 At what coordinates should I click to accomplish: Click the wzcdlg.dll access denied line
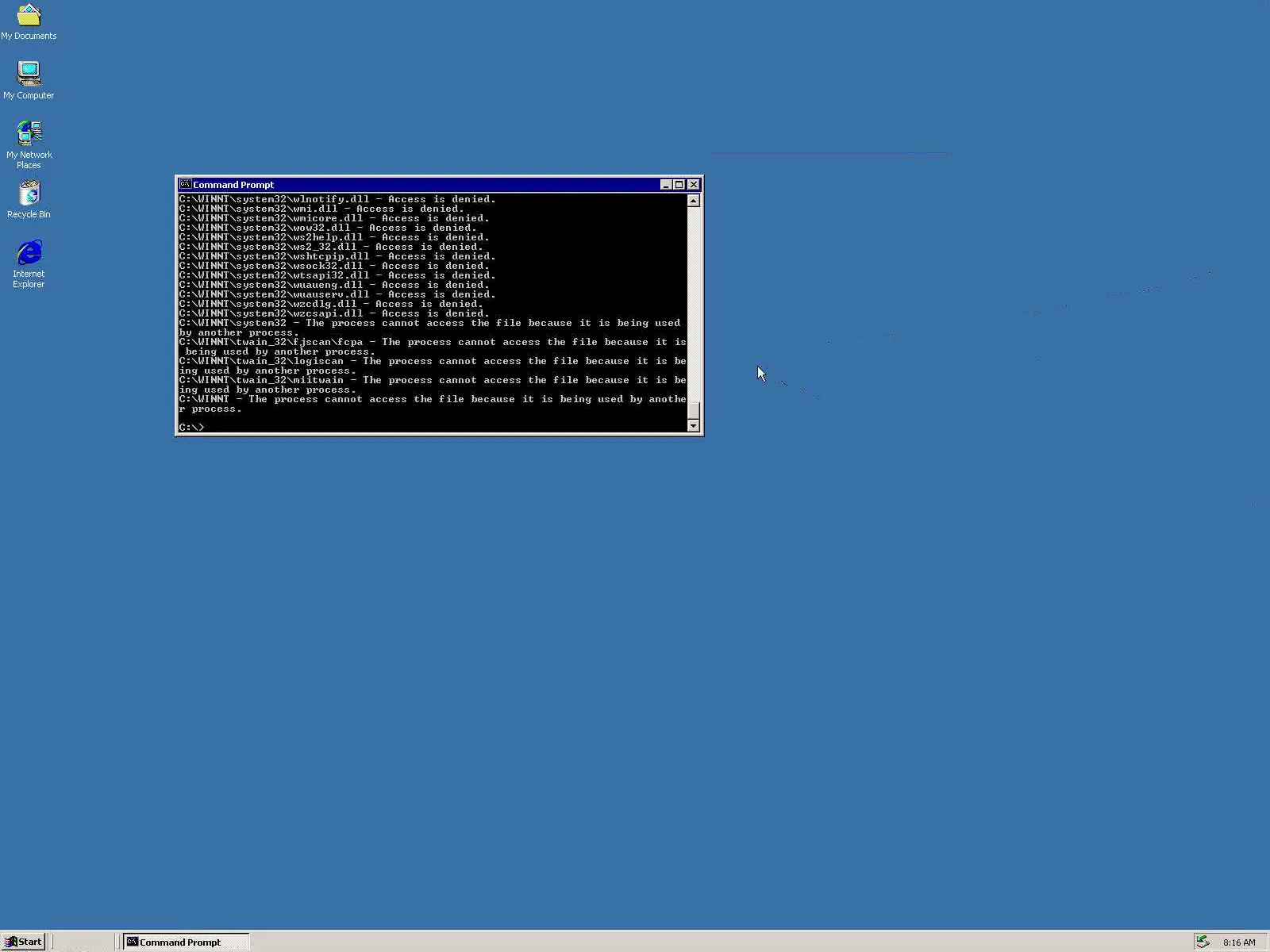pos(331,304)
